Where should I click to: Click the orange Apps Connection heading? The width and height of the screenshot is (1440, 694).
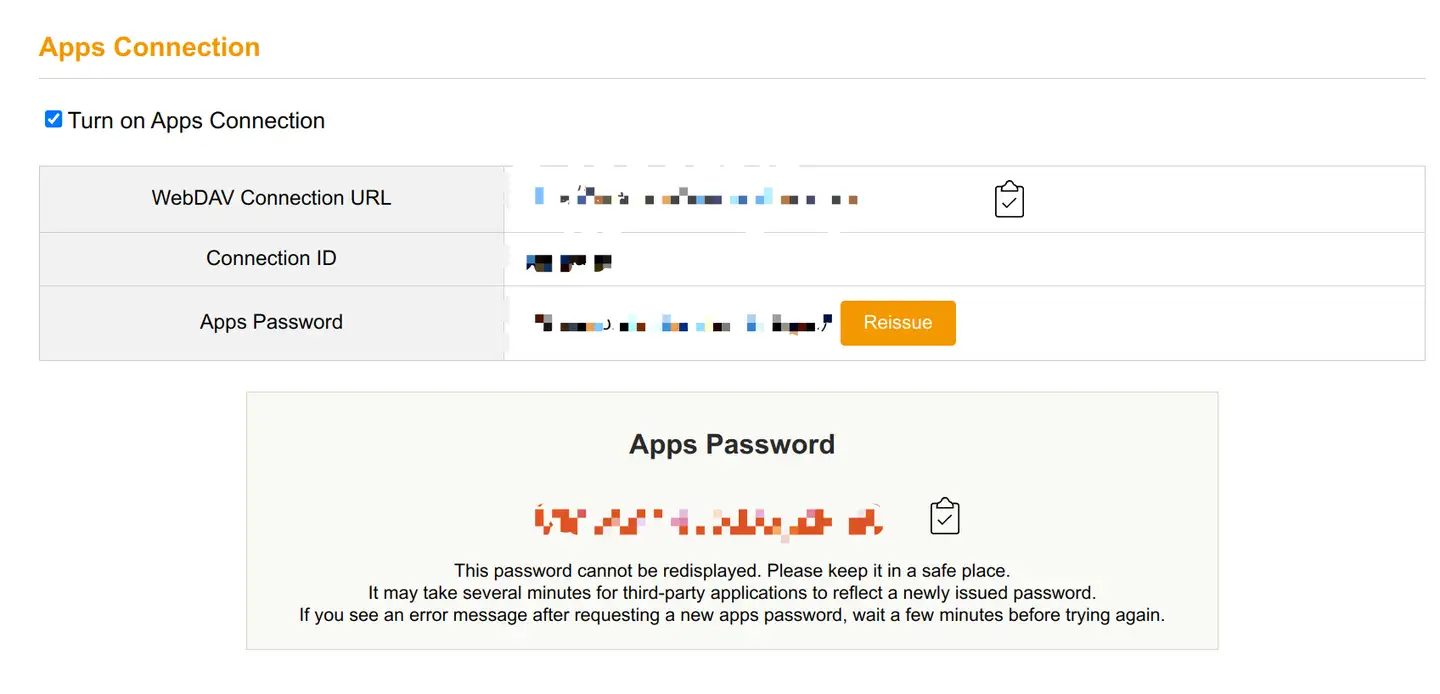click(149, 47)
